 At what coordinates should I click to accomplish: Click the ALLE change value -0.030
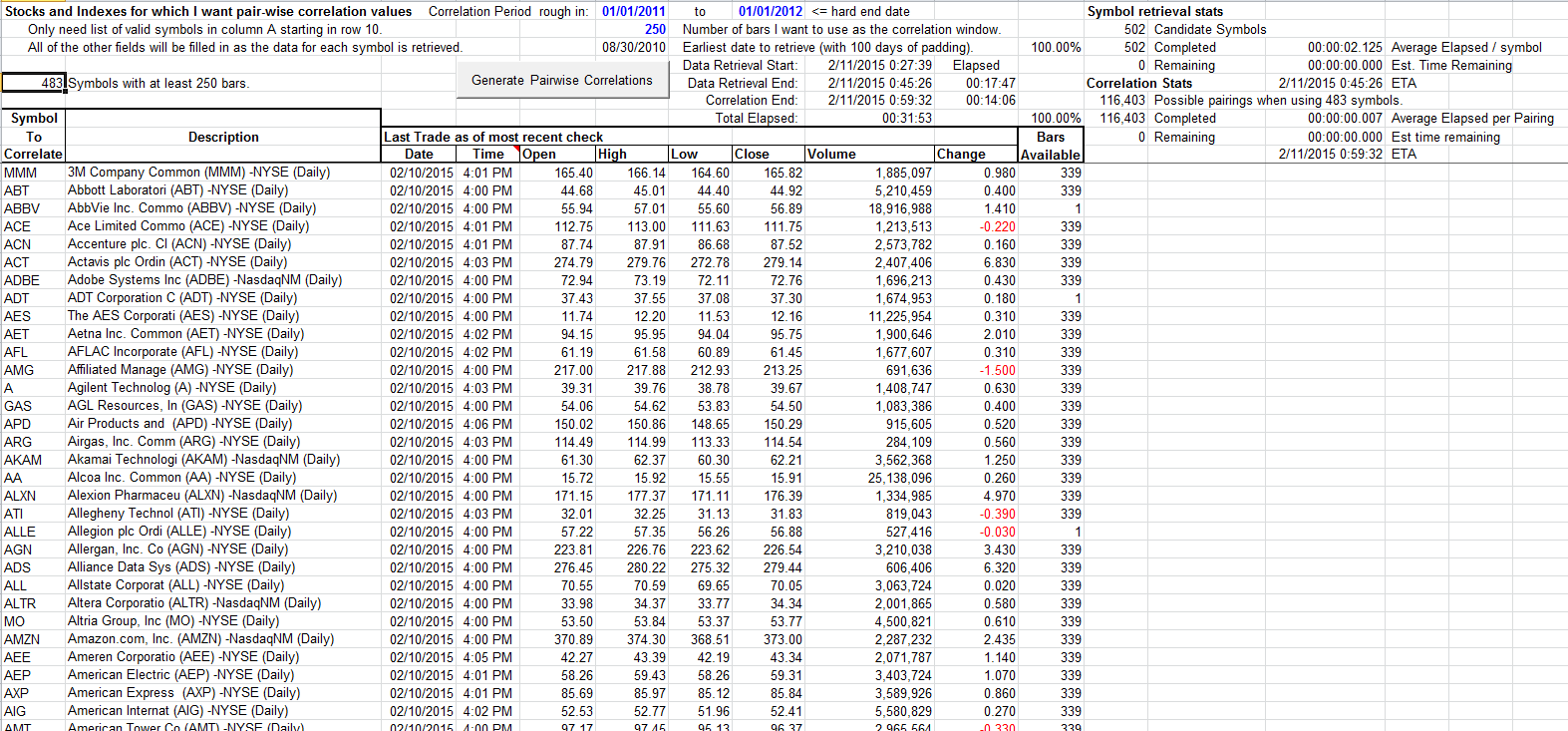point(997,532)
